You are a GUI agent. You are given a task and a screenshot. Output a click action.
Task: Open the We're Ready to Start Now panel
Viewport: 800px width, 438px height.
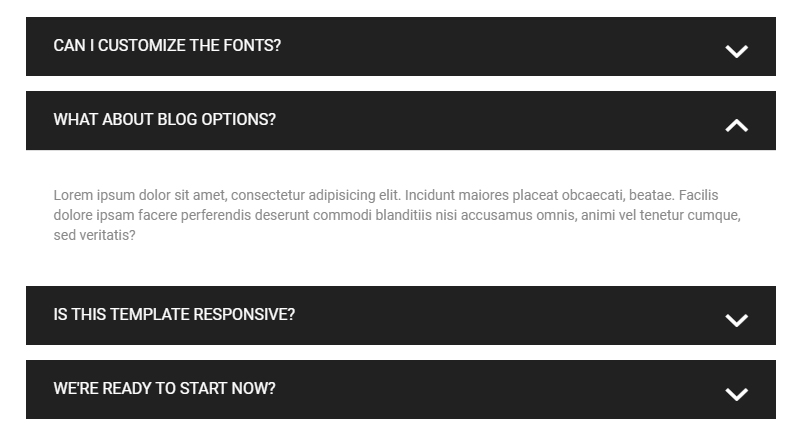(x=401, y=390)
